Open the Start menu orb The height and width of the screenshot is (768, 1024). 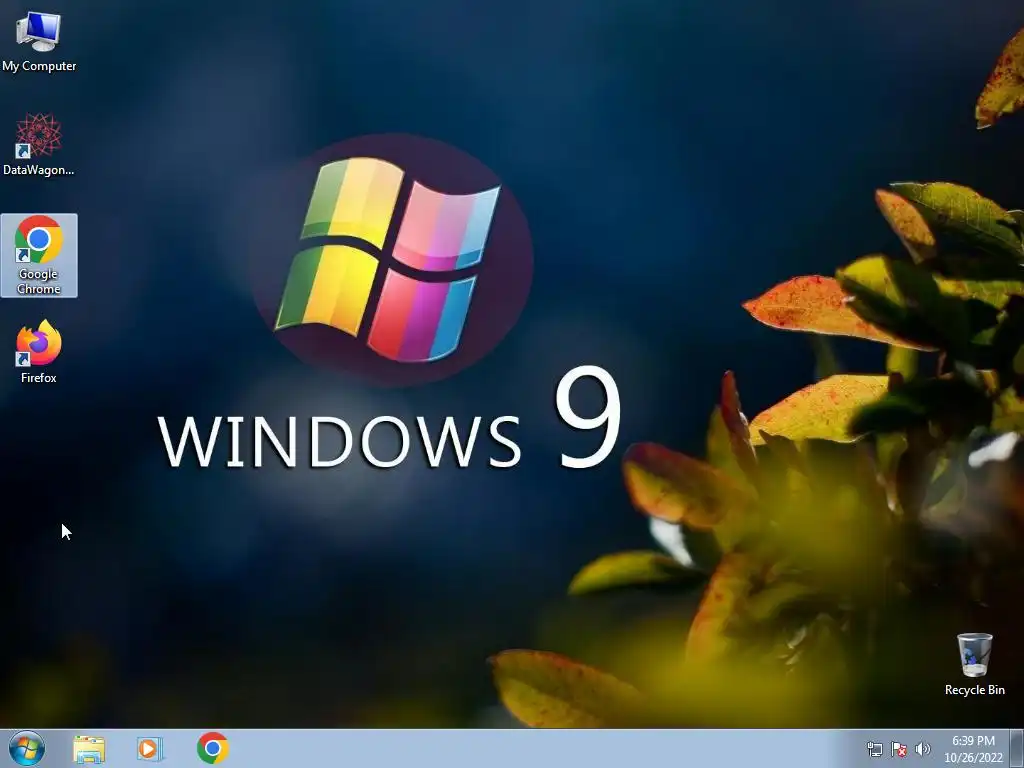pyautogui.click(x=27, y=748)
